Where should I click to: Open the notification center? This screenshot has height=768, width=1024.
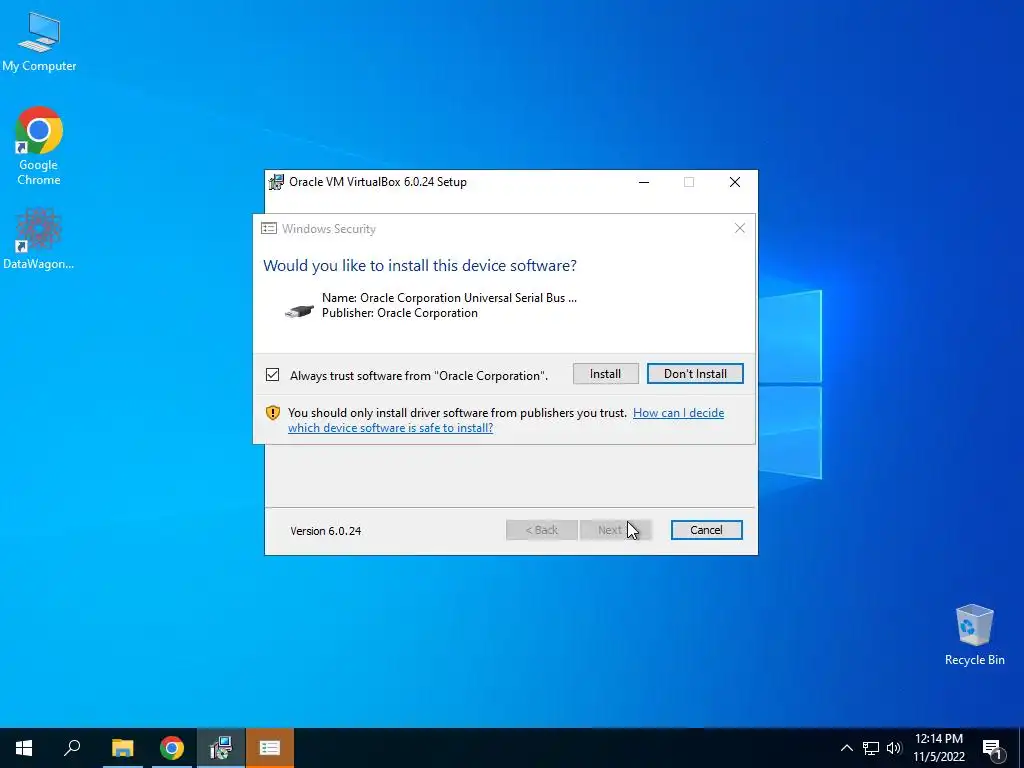[993, 748]
